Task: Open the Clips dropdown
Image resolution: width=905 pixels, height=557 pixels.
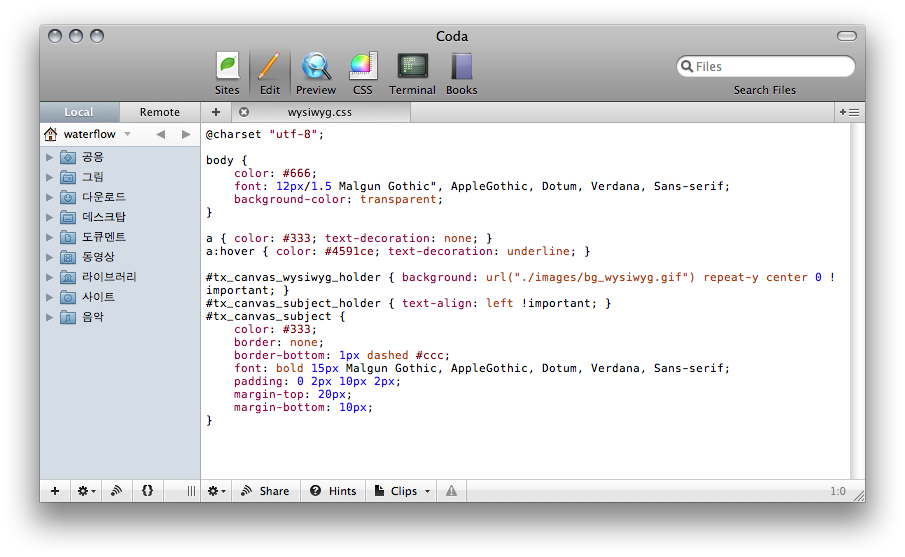Action: coord(402,491)
